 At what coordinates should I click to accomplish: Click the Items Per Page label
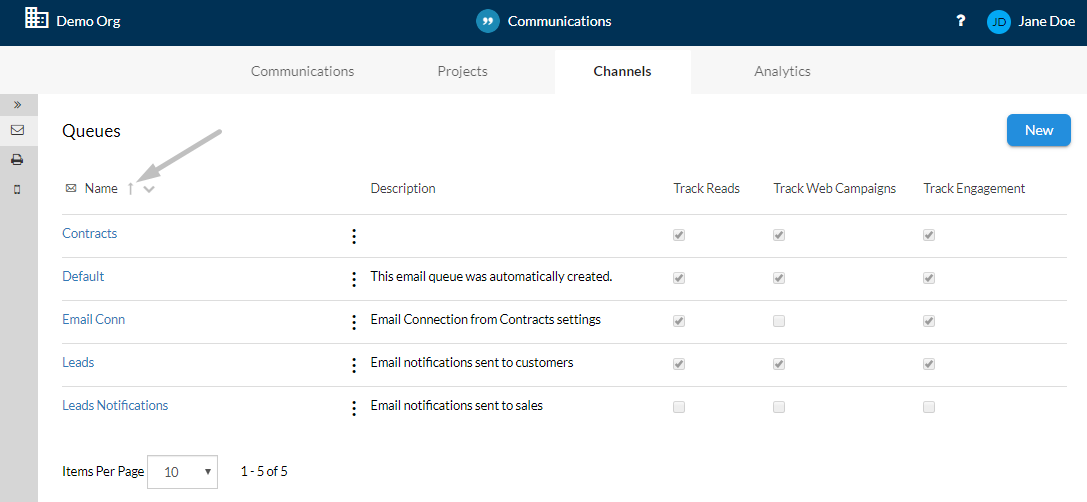pyautogui.click(x=103, y=471)
